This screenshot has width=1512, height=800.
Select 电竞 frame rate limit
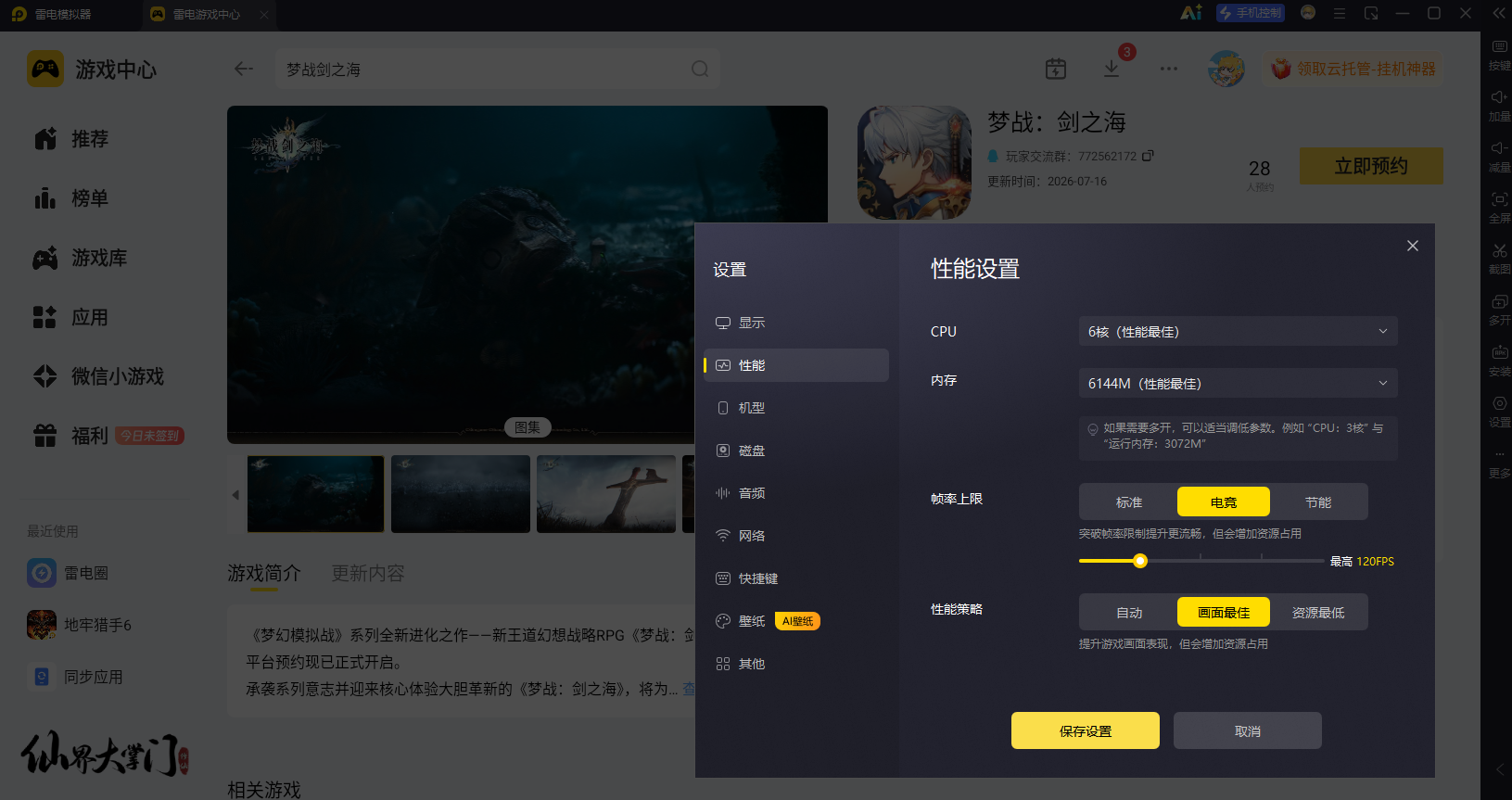coord(1224,502)
